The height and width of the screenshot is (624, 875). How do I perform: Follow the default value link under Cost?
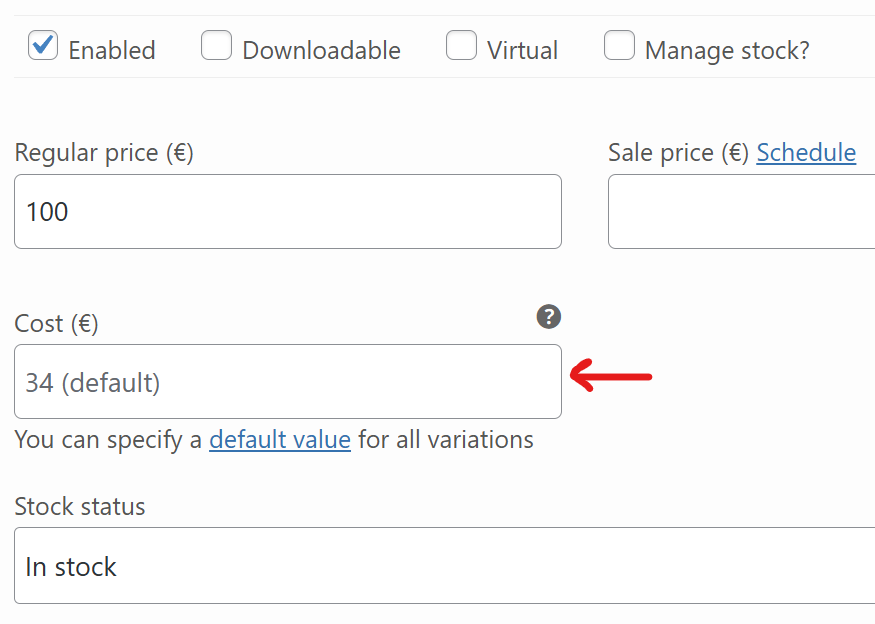280,440
